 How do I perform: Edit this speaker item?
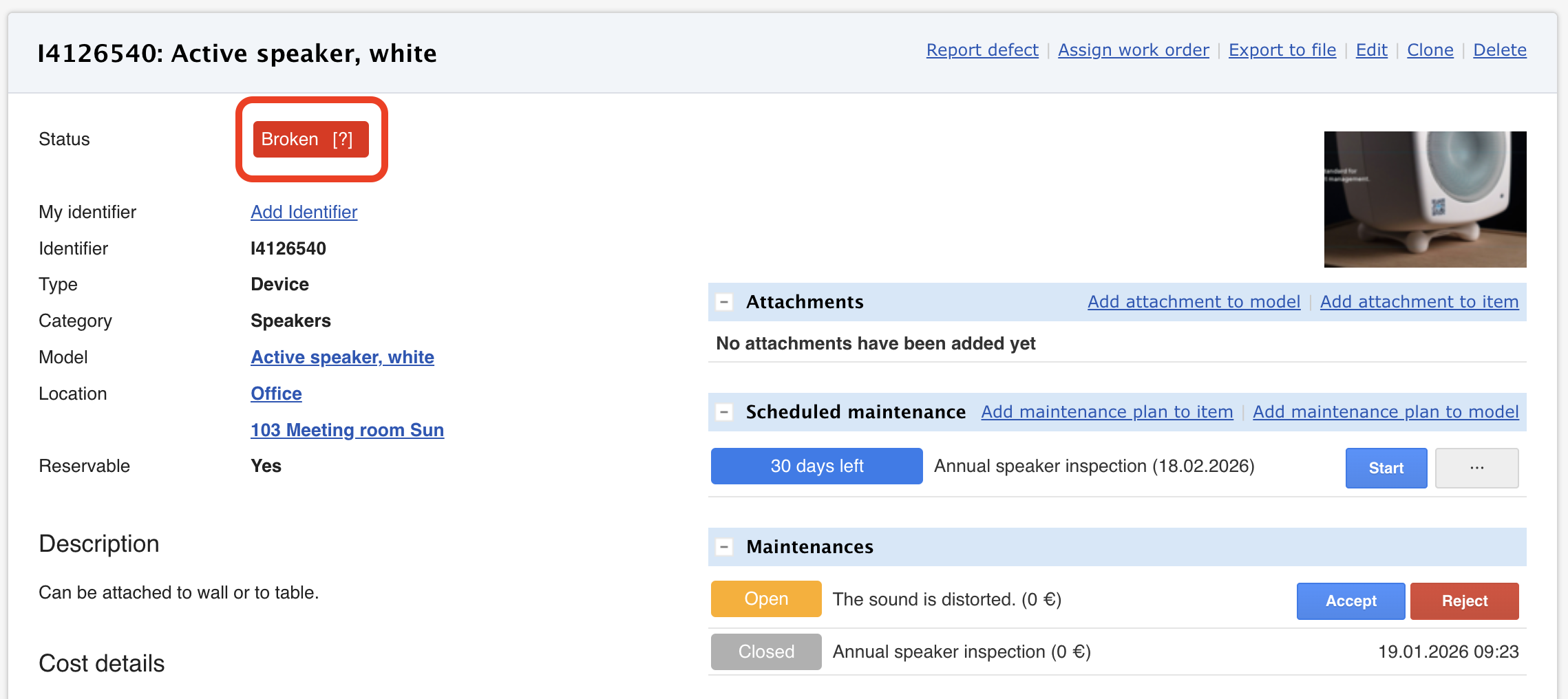[x=1372, y=50]
